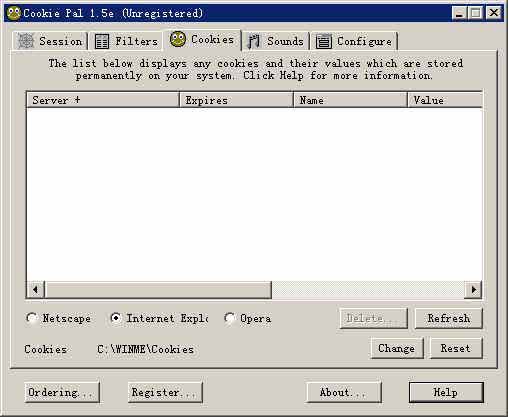Viewport: 508px width, 417px height.
Task: Open the Configure tab
Action: click(354, 42)
